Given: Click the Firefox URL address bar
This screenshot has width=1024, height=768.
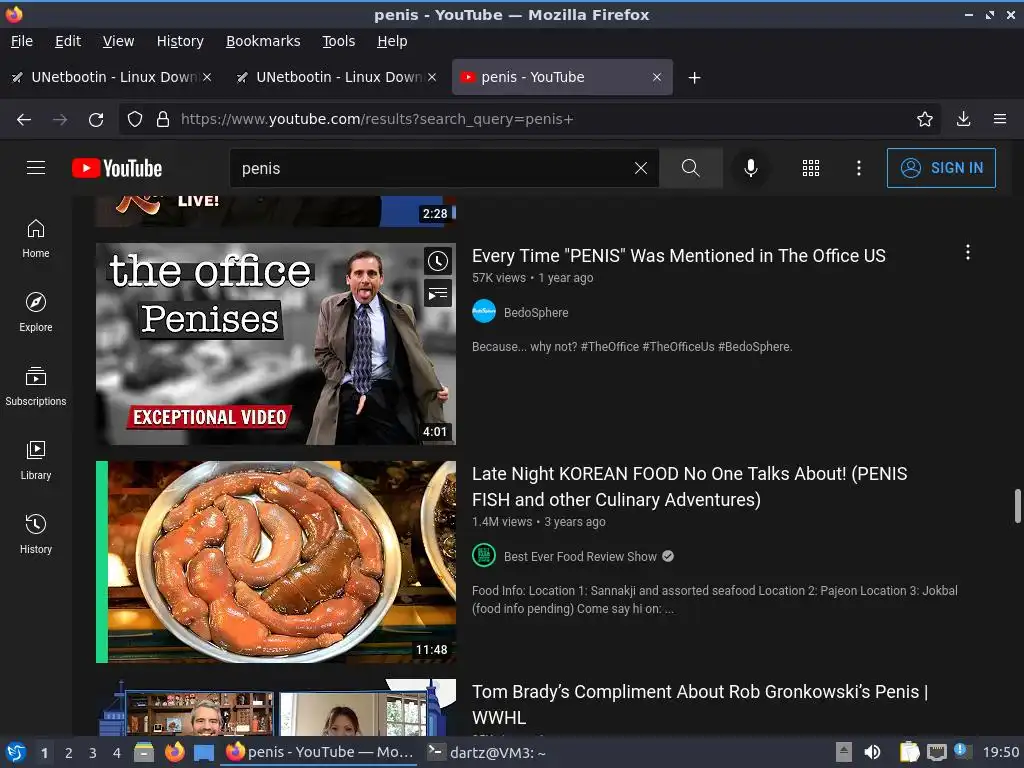Looking at the screenshot, I should [x=529, y=120].
